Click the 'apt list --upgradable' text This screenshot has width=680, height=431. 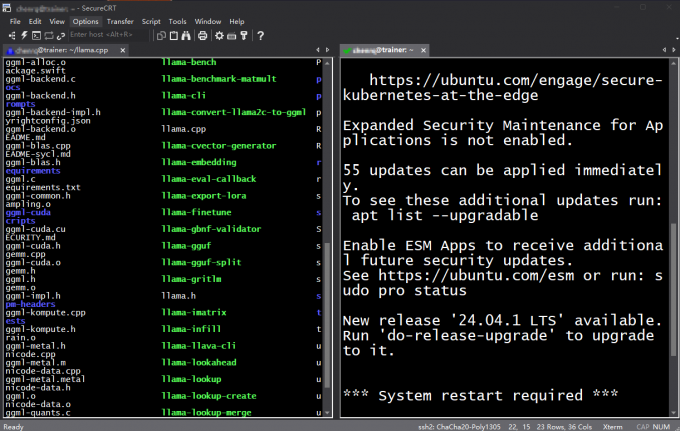[445, 216]
